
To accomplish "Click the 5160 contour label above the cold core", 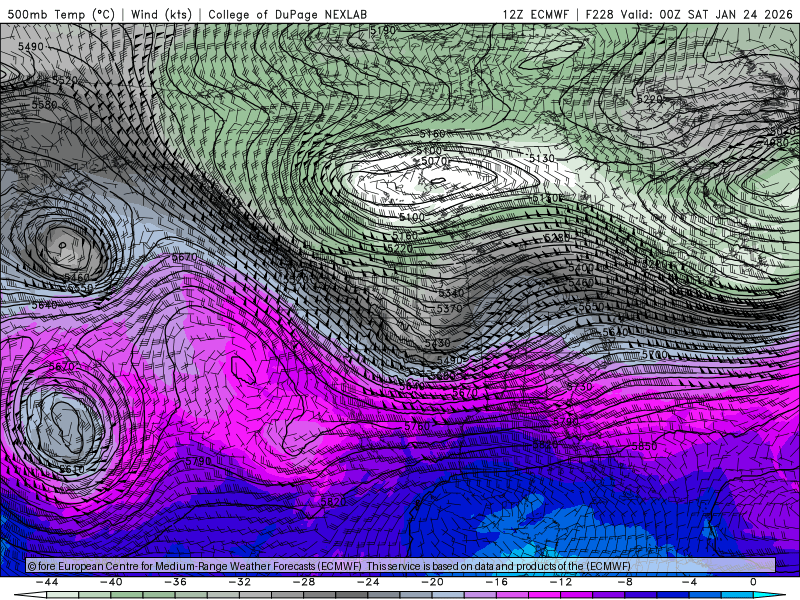I will click(432, 134).
